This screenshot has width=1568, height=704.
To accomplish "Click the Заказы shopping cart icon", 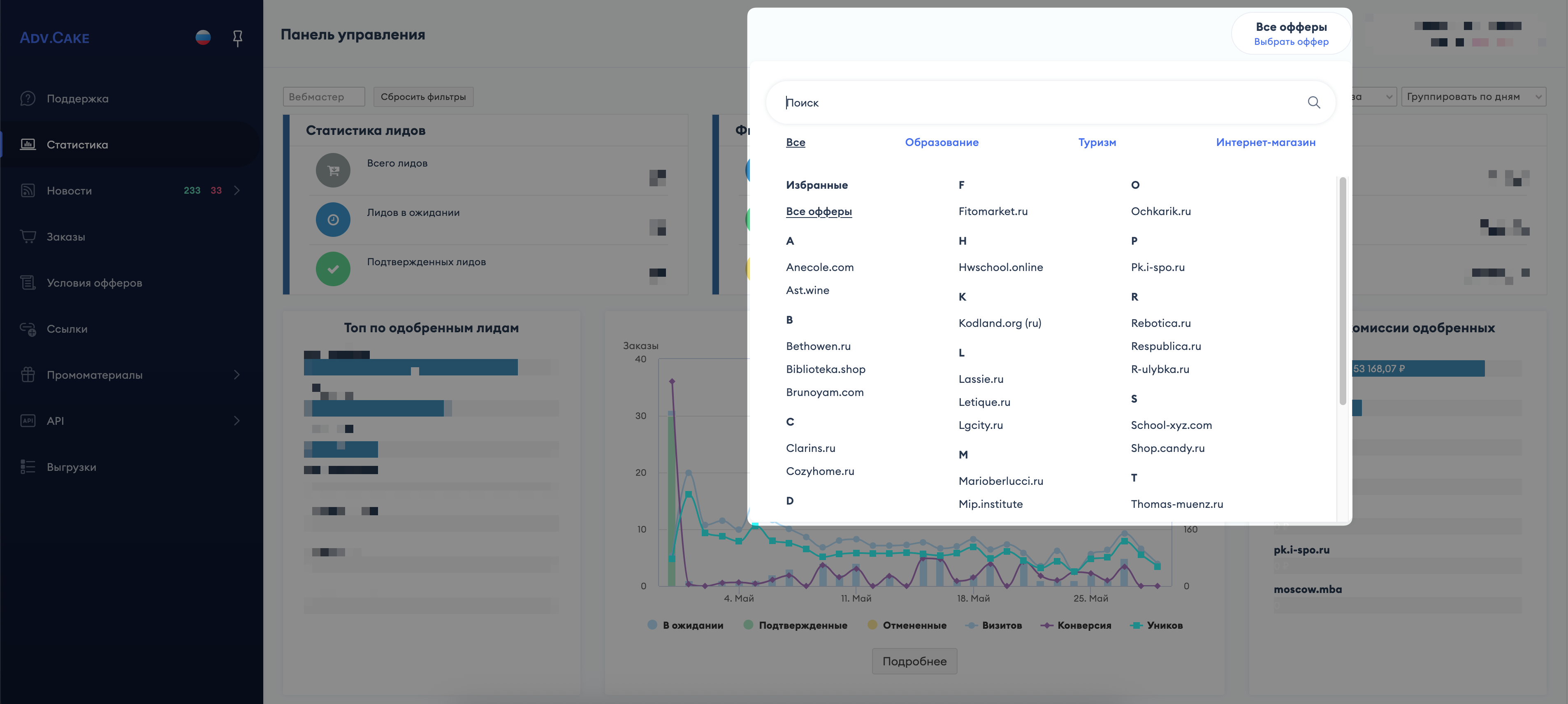I will (28, 236).
